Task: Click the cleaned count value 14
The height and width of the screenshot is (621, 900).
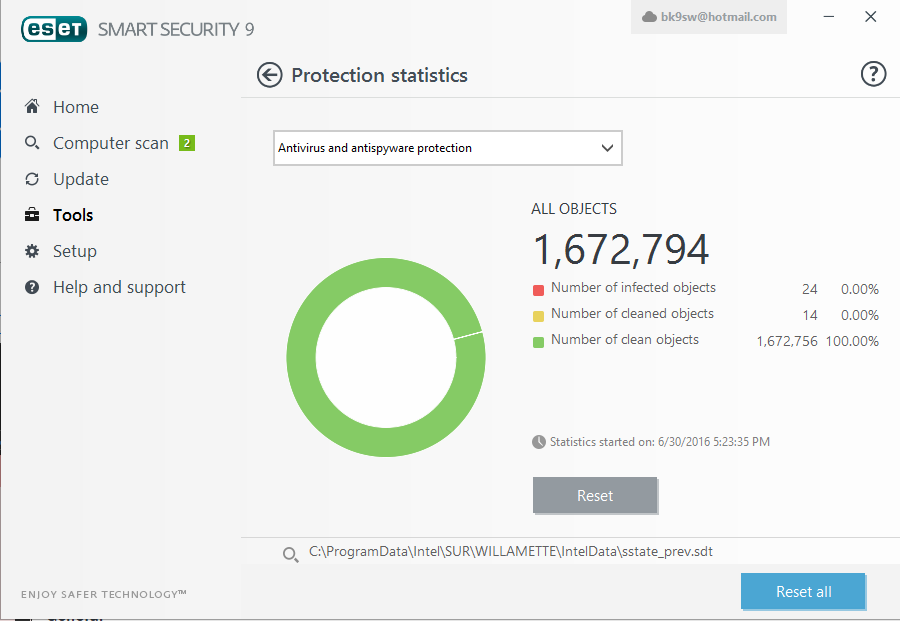Action: [810, 315]
